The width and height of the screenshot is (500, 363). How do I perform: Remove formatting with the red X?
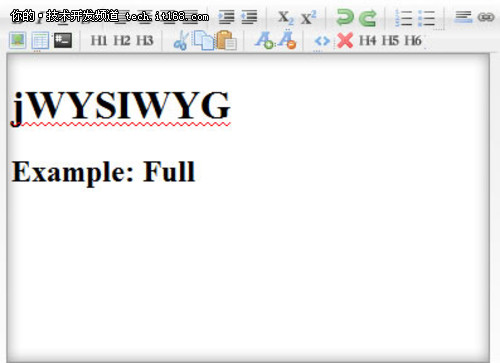345,41
